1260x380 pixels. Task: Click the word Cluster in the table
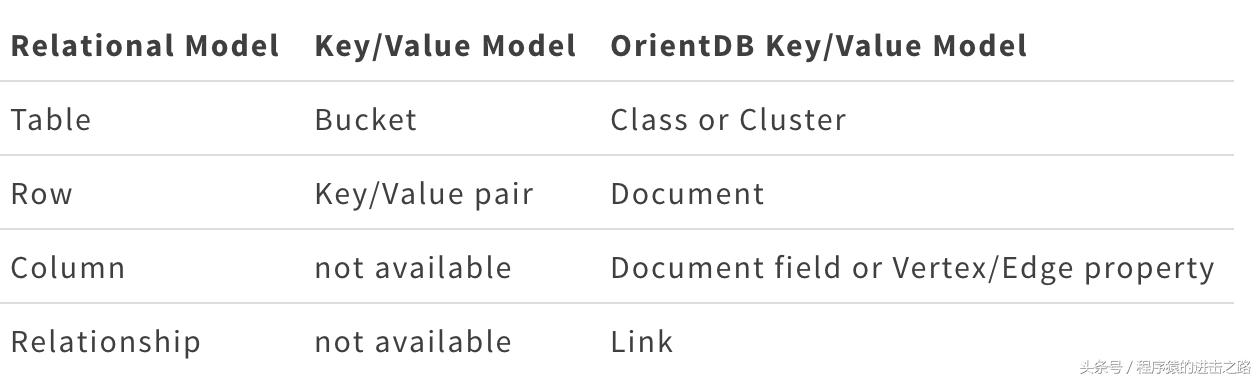coord(793,120)
